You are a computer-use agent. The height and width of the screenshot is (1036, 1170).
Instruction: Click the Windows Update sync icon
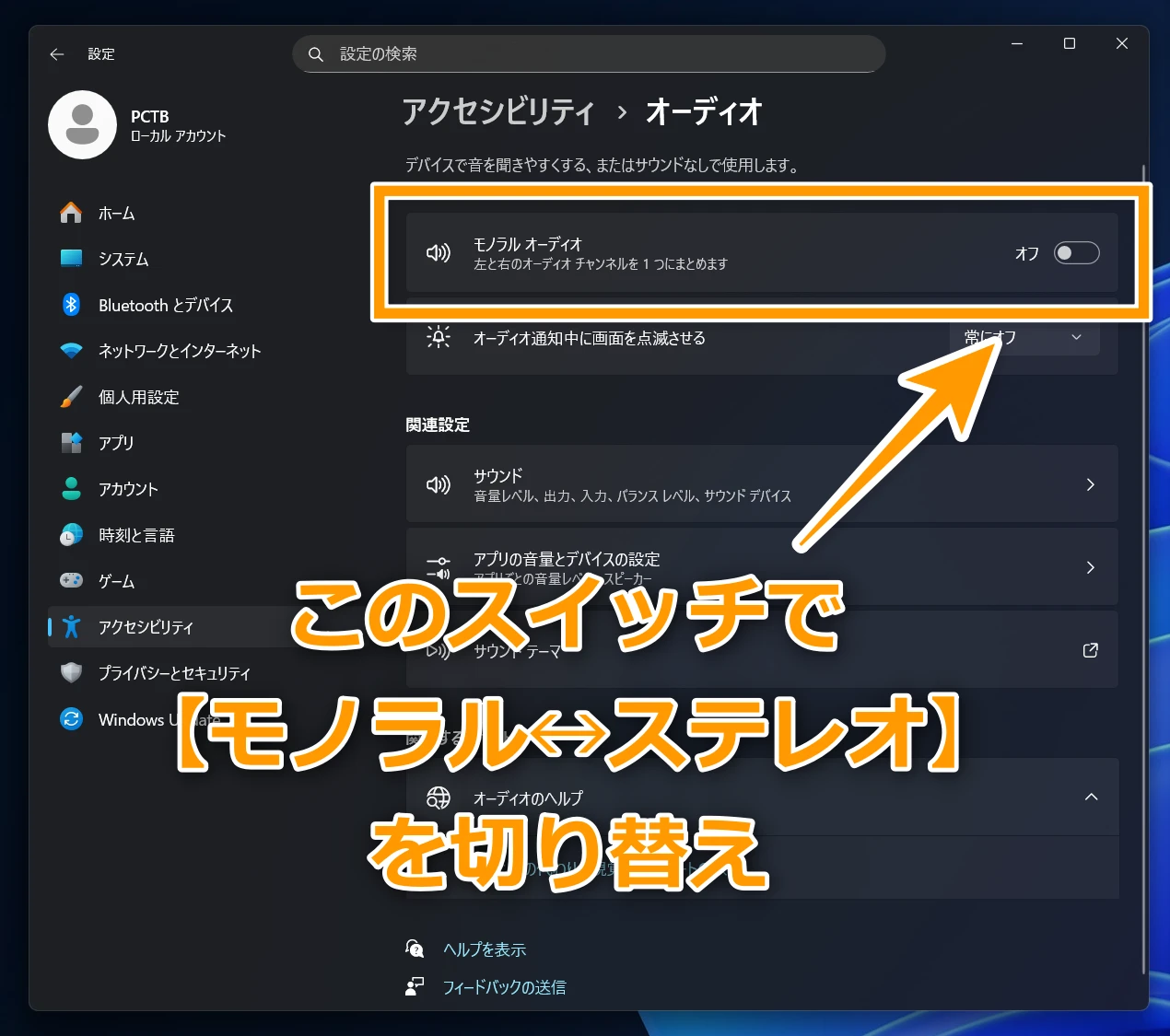click(x=71, y=719)
